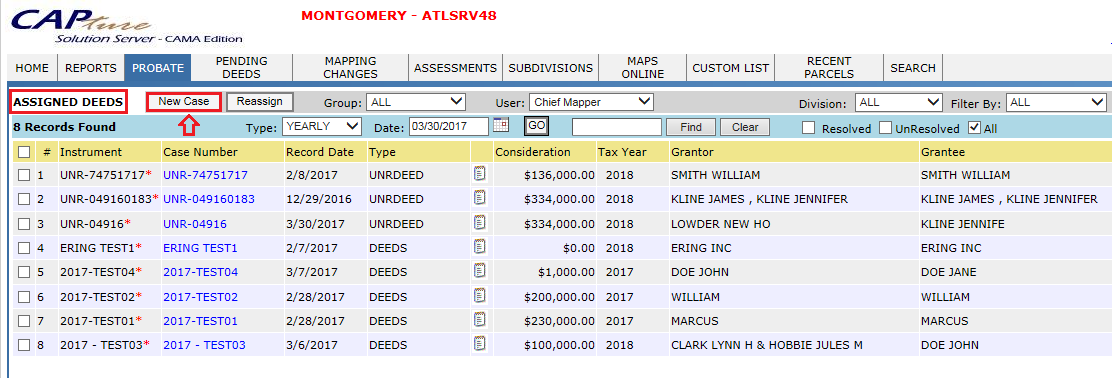Check the Resolved filter checkbox
The height and width of the screenshot is (378, 1112).
[x=808, y=128]
